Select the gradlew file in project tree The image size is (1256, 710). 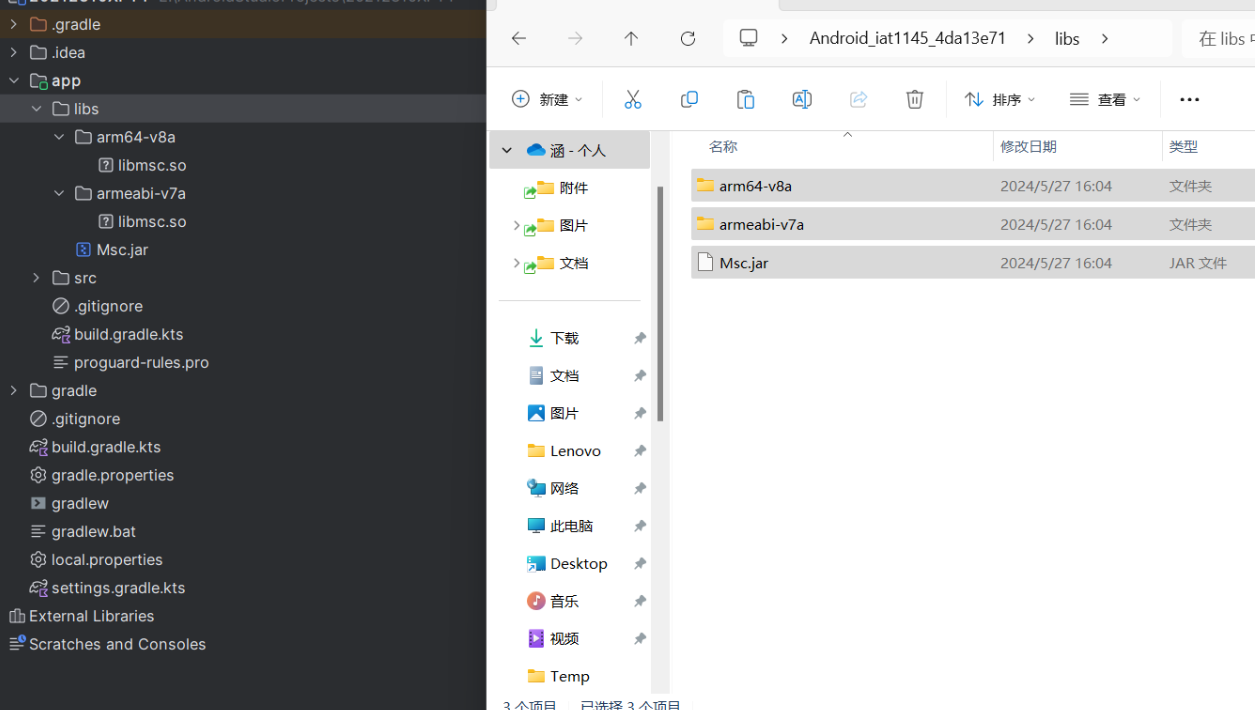tap(80, 503)
